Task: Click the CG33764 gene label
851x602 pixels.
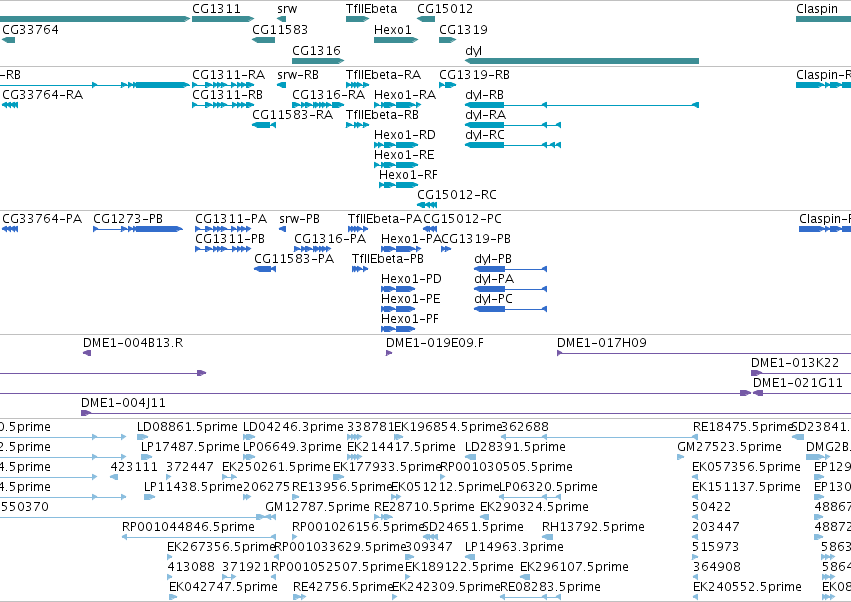Action: click(x=30, y=29)
